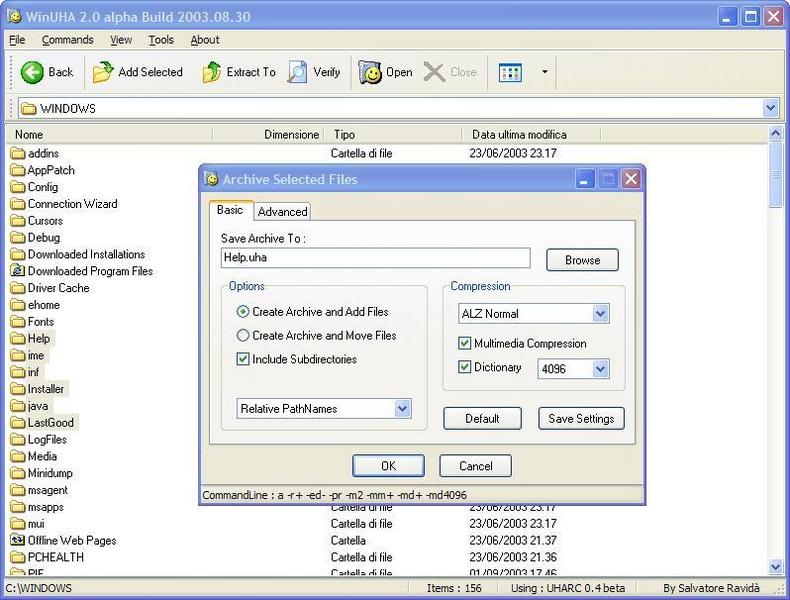Sort by the Dimensione column header
Screen dimensions: 790x600
pos(269,135)
